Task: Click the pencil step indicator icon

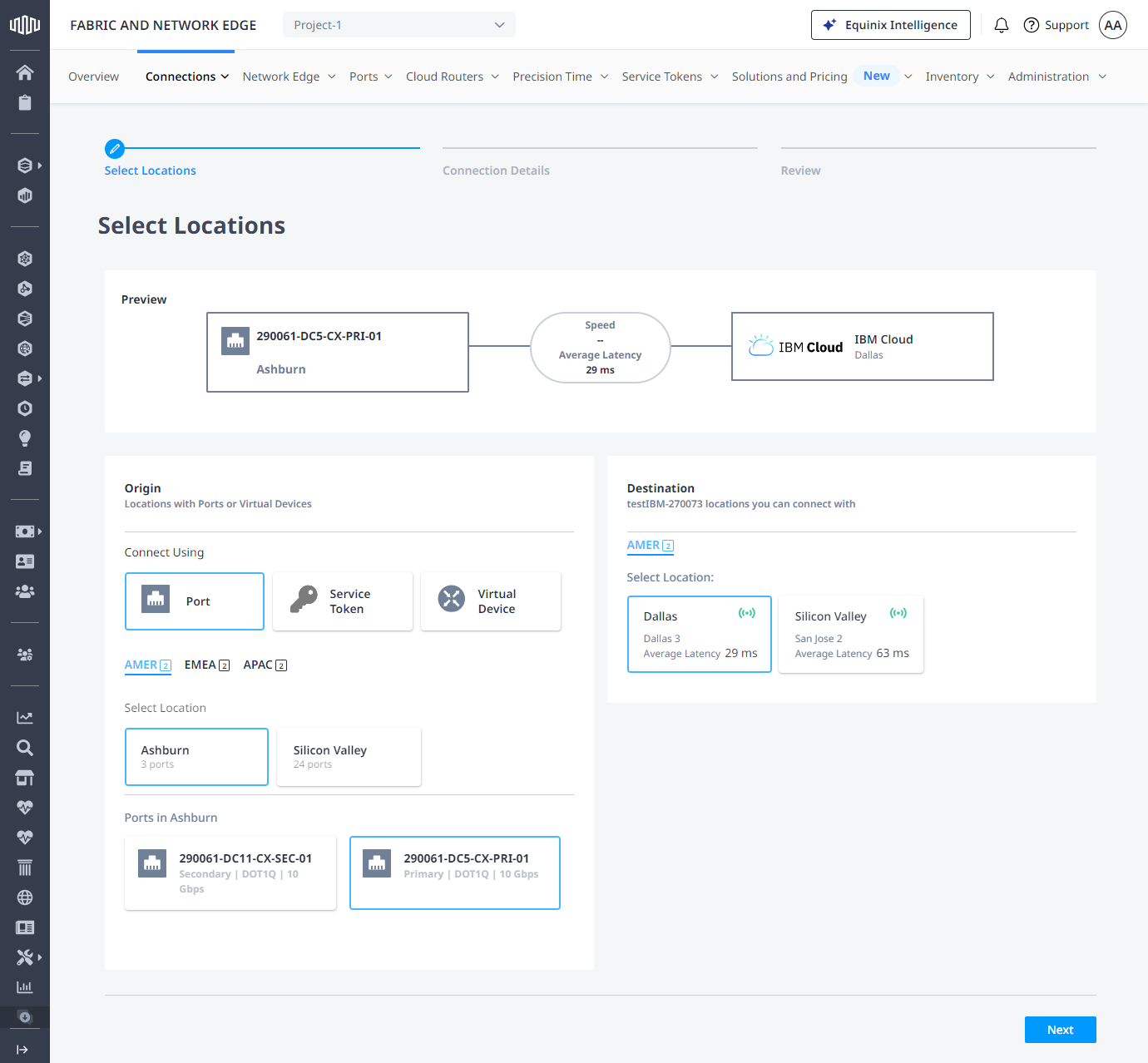Action: tap(115, 149)
